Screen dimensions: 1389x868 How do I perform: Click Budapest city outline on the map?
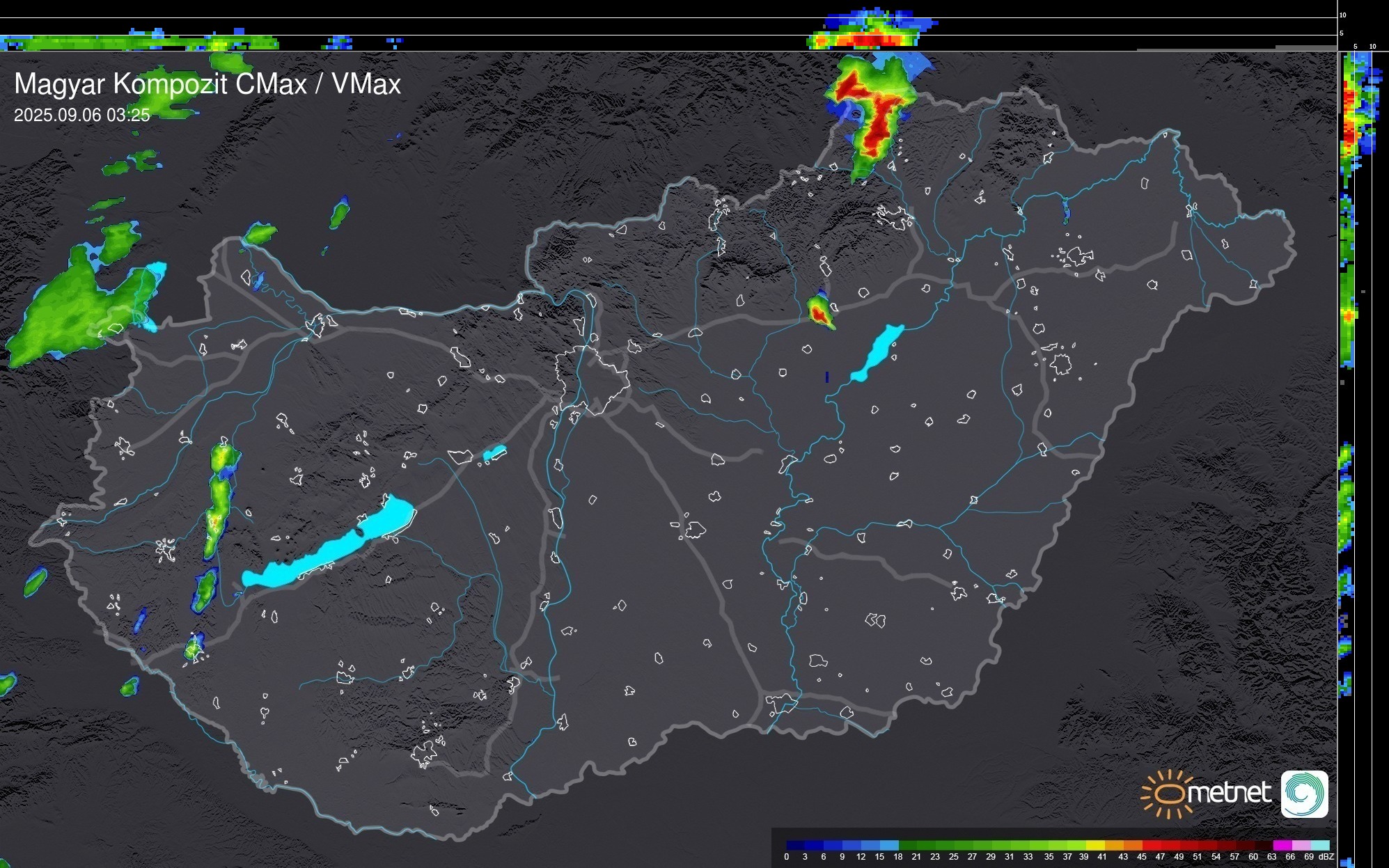(592, 379)
